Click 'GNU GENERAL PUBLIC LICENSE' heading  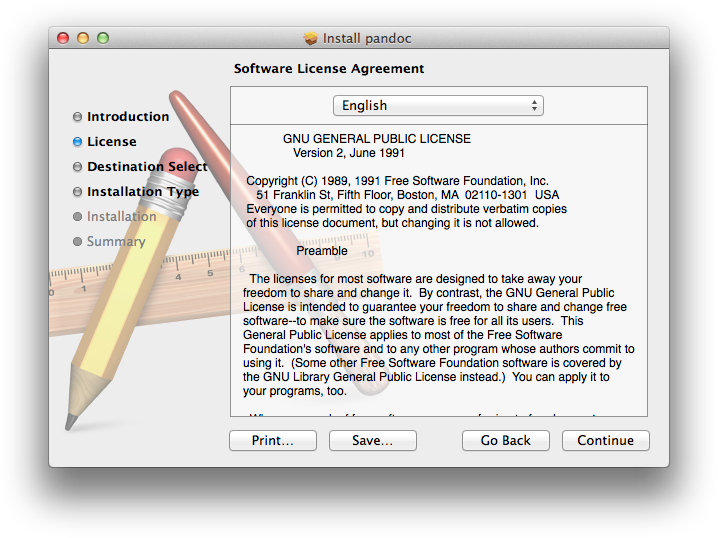pos(376,139)
